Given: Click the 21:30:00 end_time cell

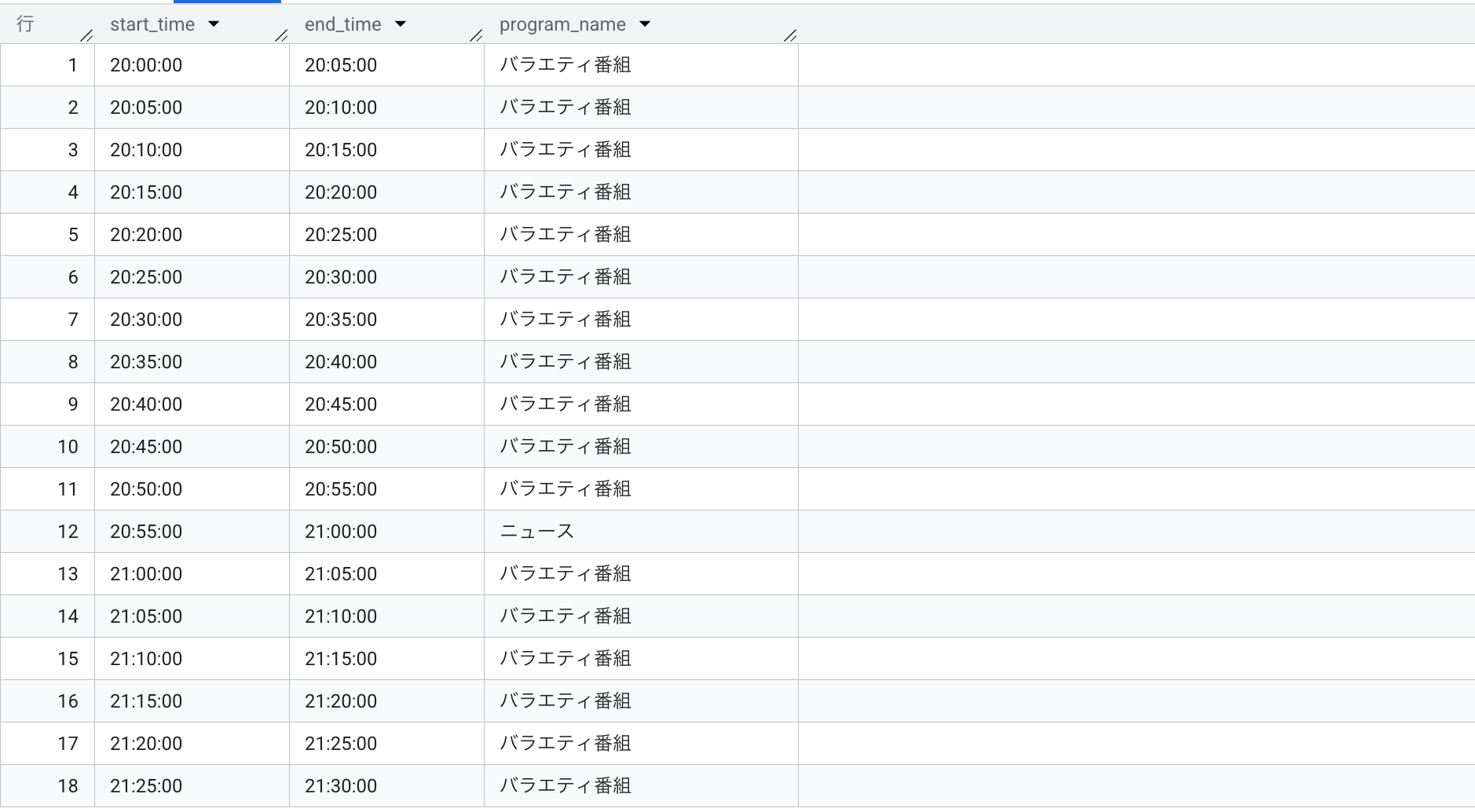Looking at the screenshot, I should (341, 786).
